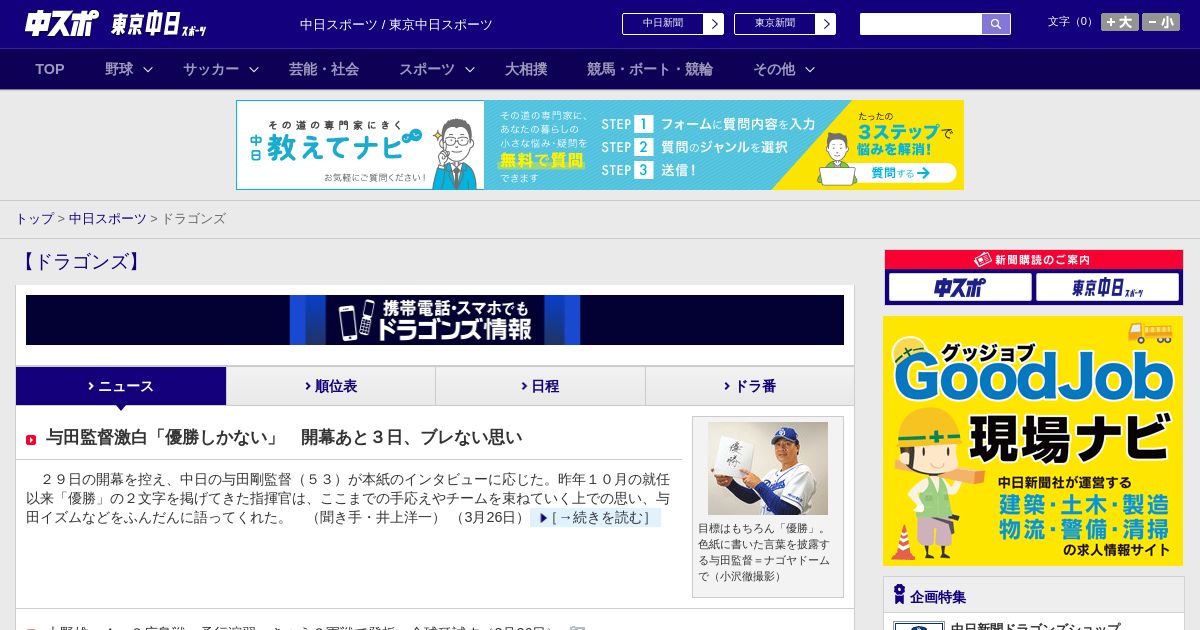Viewport: 1200px width, 630px height.
Task: Click the search magnifier button
Action: (x=996, y=24)
